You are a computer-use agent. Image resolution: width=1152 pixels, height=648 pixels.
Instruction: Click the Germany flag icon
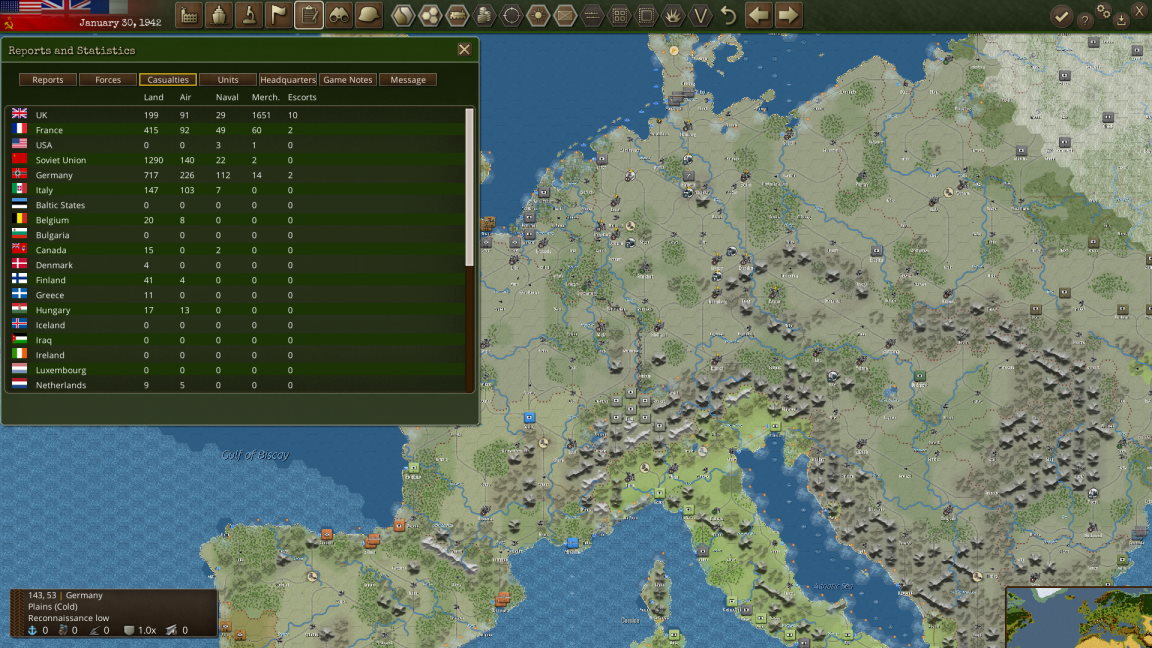click(20, 174)
